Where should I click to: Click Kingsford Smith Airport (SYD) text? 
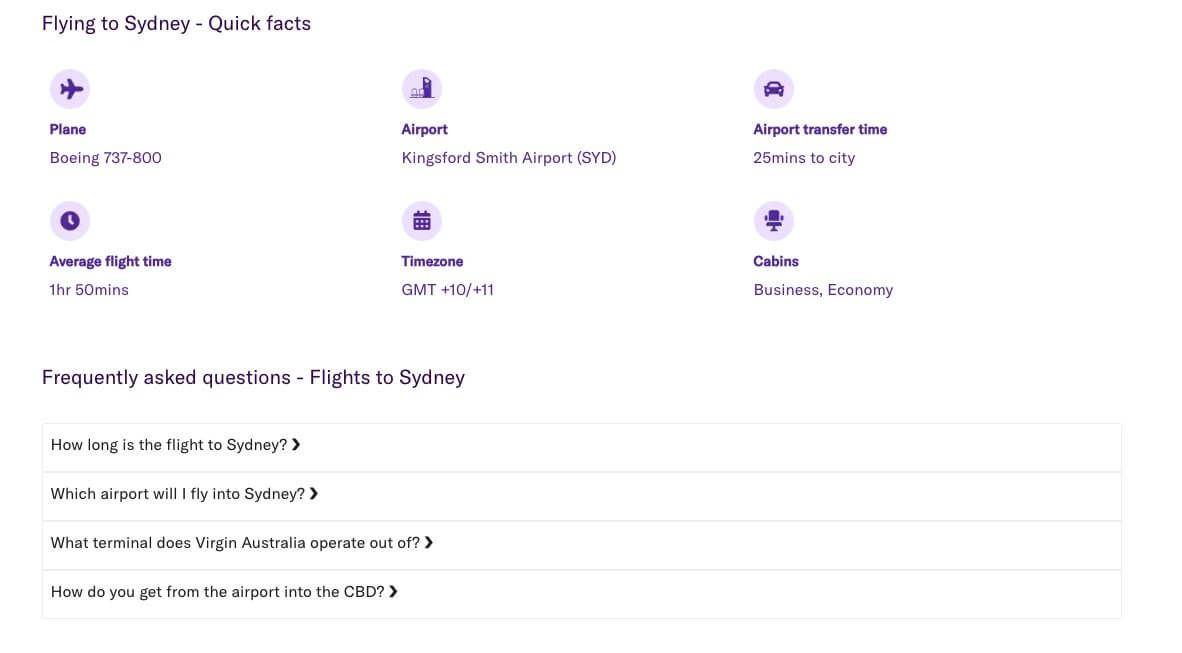(x=508, y=158)
